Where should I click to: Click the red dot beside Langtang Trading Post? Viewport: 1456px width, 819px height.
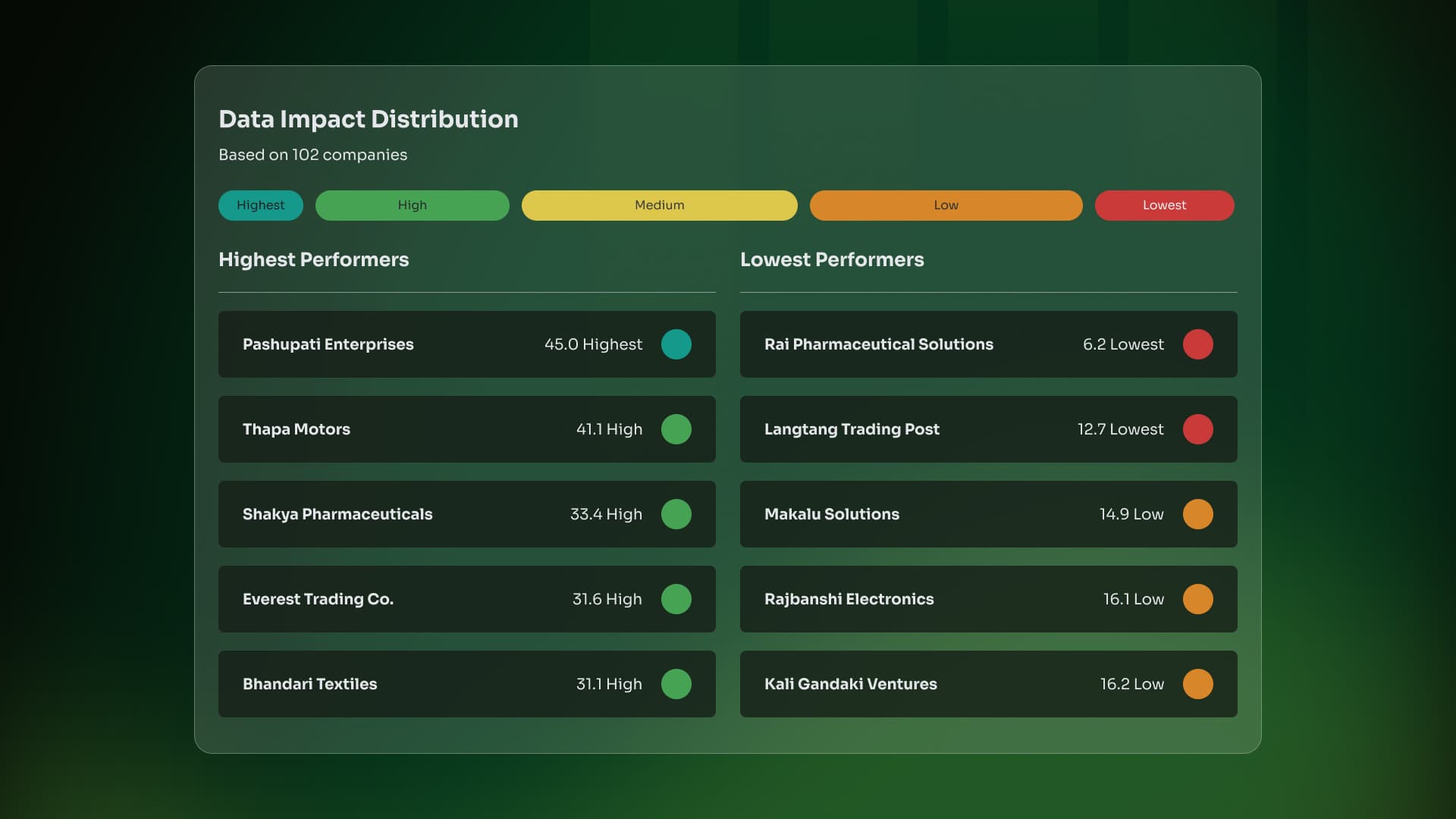click(x=1197, y=429)
